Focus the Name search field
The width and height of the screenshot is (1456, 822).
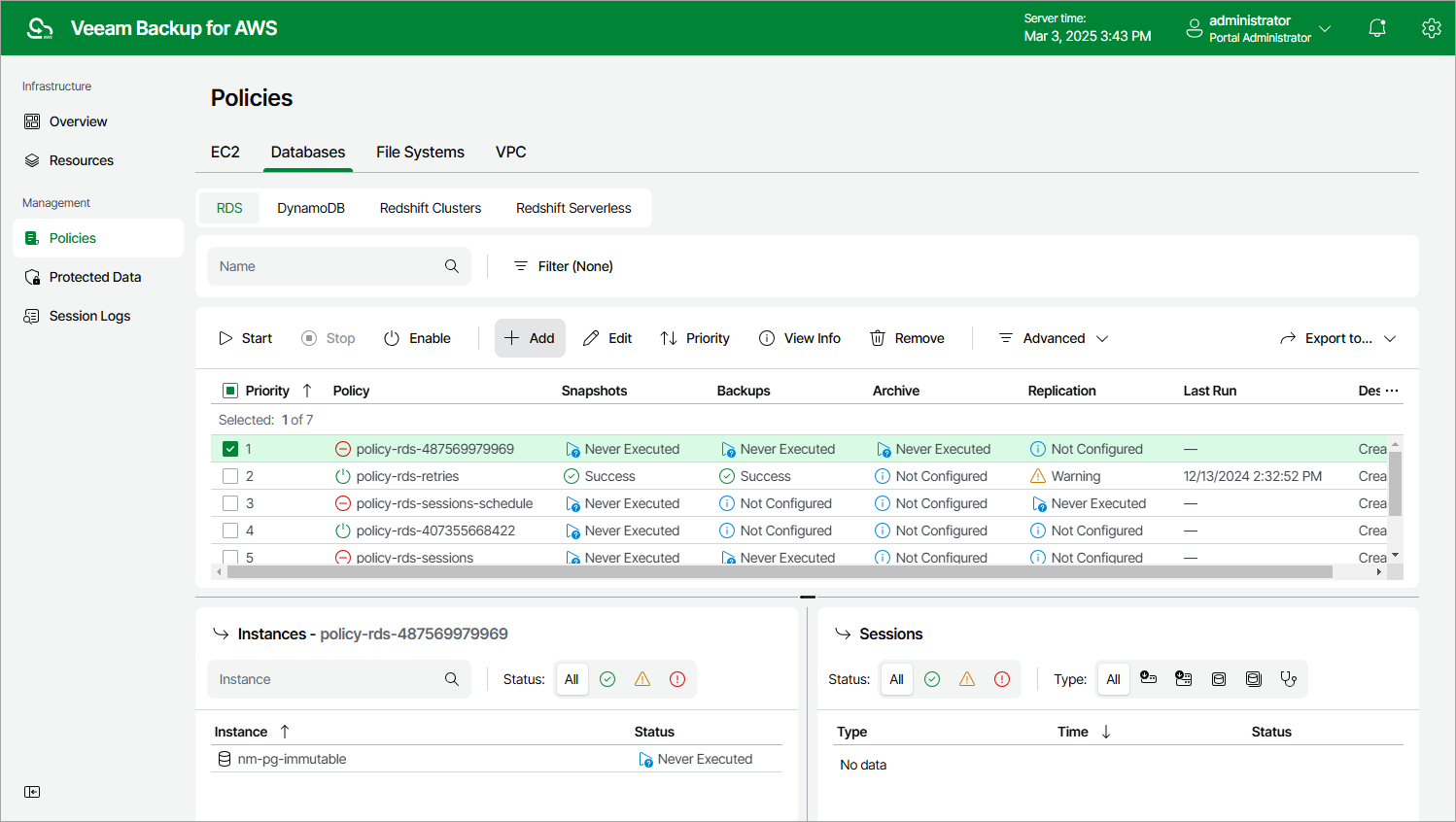click(339, 266)
